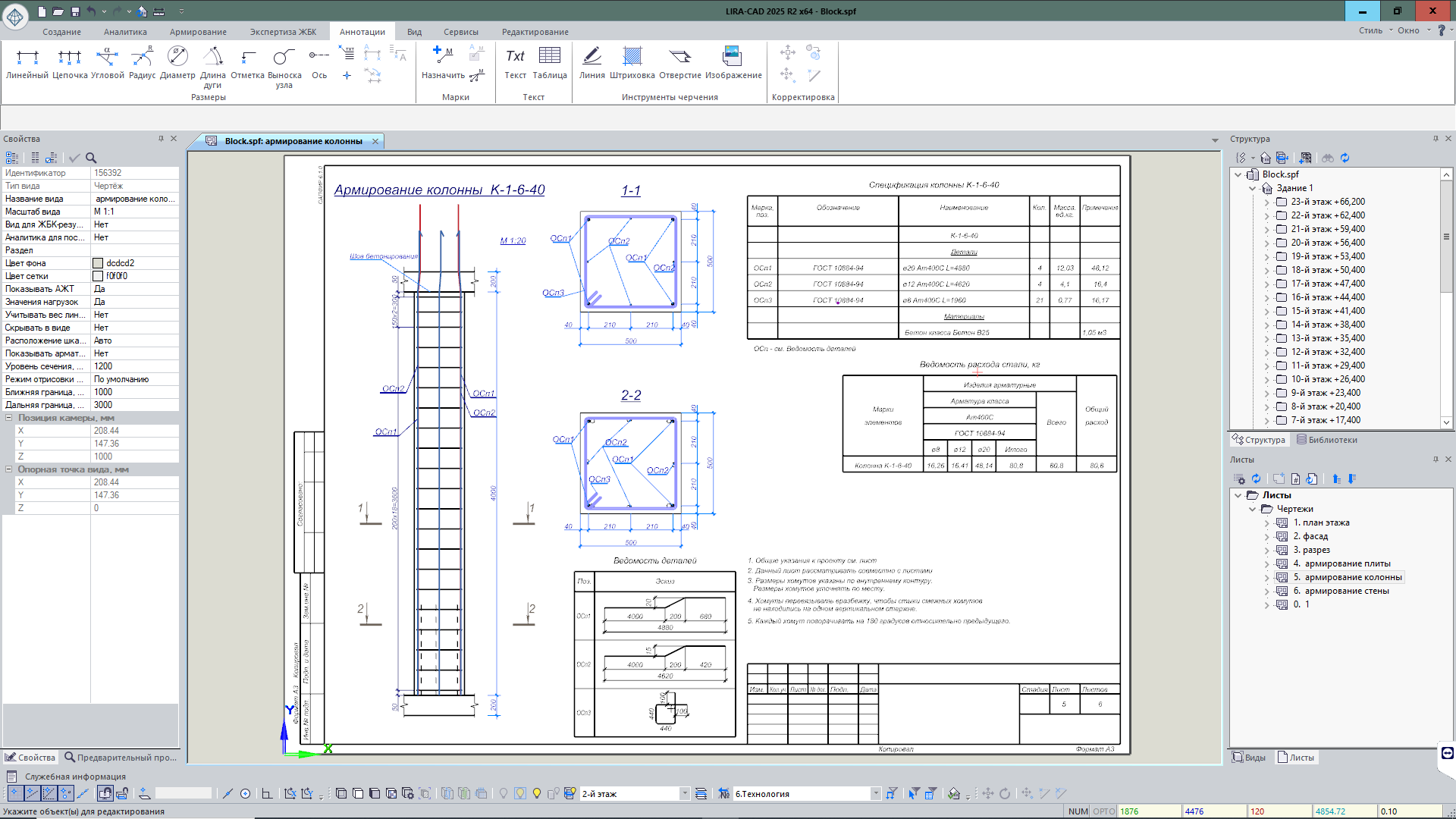Click the Отверстие opening tool
The image size is (1456, 819).
tap(679, 62)
